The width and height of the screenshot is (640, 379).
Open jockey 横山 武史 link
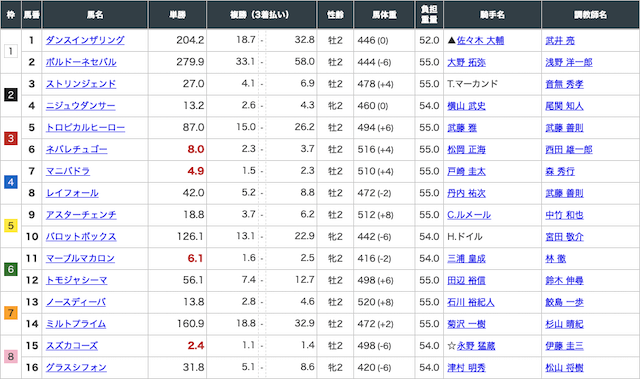coord(467,106)
